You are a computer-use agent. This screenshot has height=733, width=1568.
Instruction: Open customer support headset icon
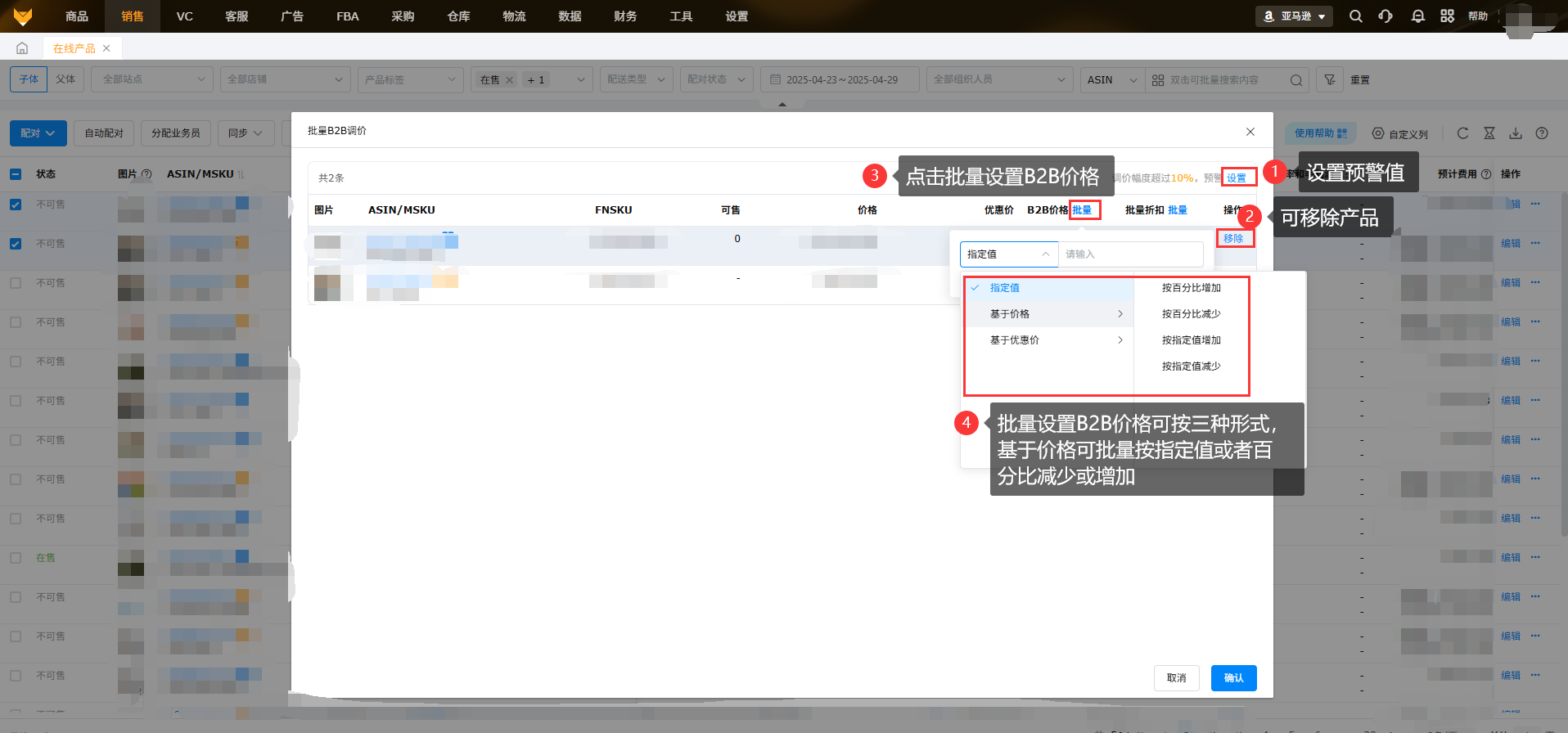click(1386, 16)
